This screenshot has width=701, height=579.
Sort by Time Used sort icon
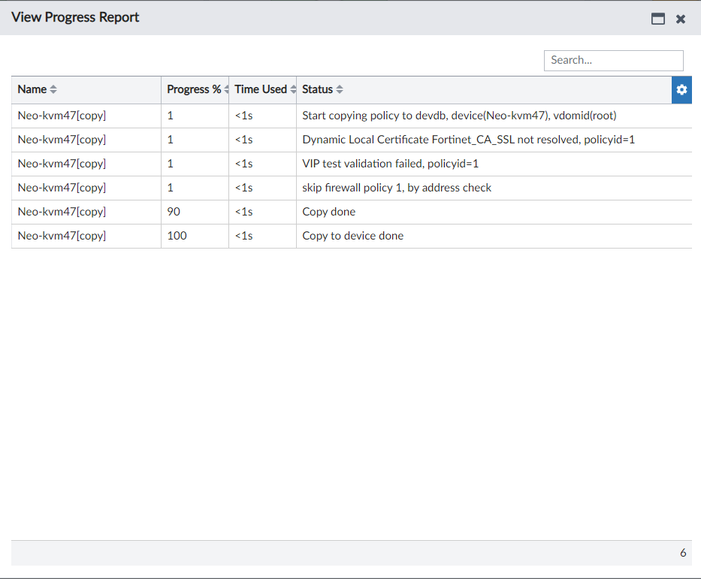click(293, 90)
